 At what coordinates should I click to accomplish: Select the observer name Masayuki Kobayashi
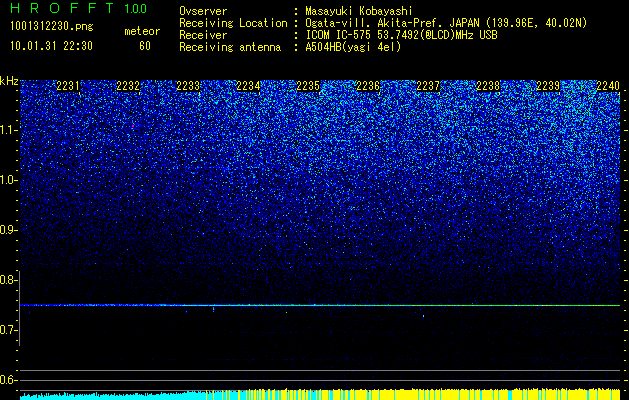pyautogui.click(x=359, y=11)
